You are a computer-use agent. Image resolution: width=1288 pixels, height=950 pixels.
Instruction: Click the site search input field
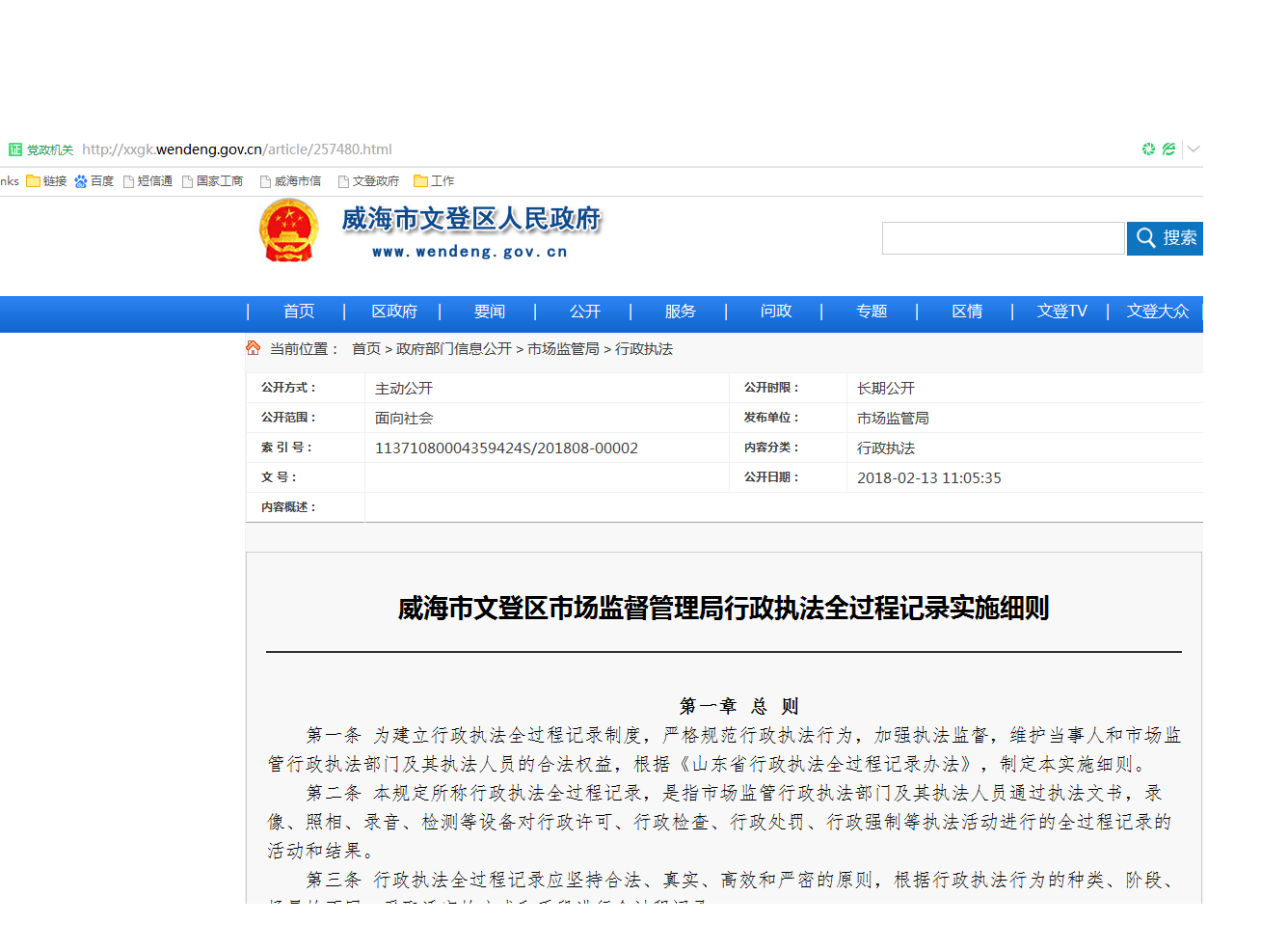pos(1003,238)
